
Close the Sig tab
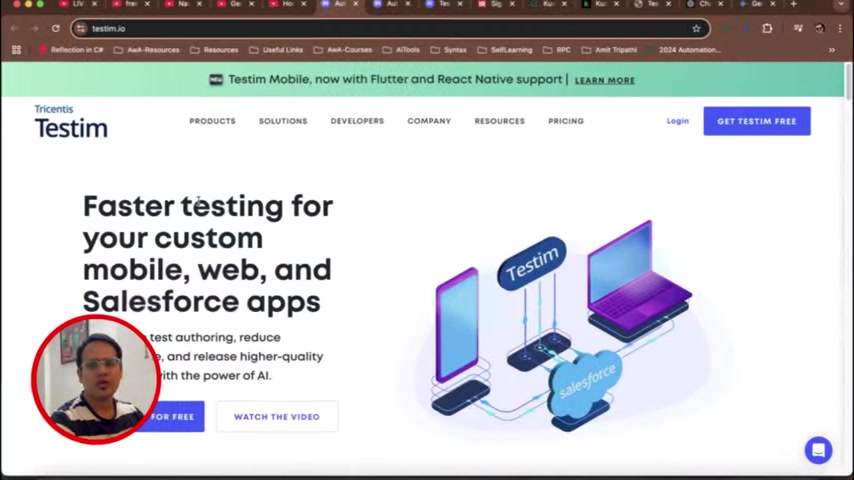coord(512,4)
